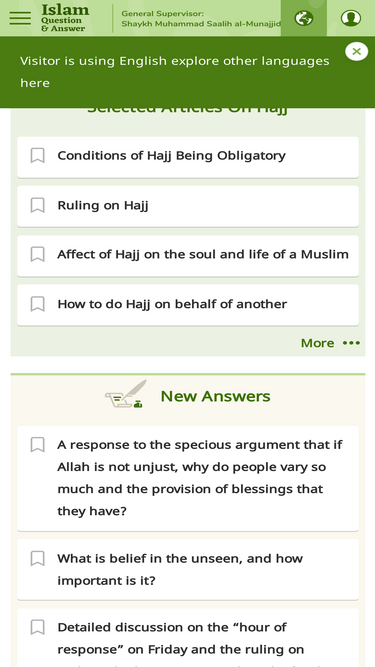
Task: Bookmark the specious argument answer
Action: 37,445
